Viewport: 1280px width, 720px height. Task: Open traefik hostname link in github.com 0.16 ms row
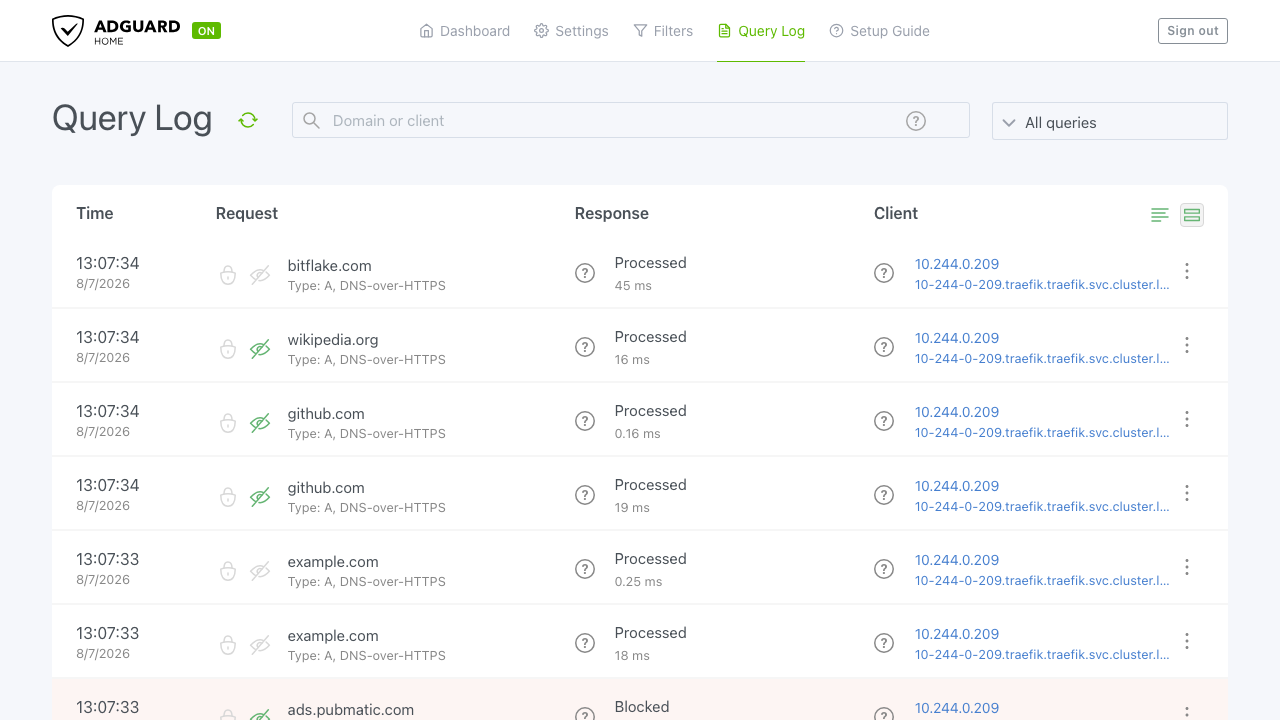1042,433
